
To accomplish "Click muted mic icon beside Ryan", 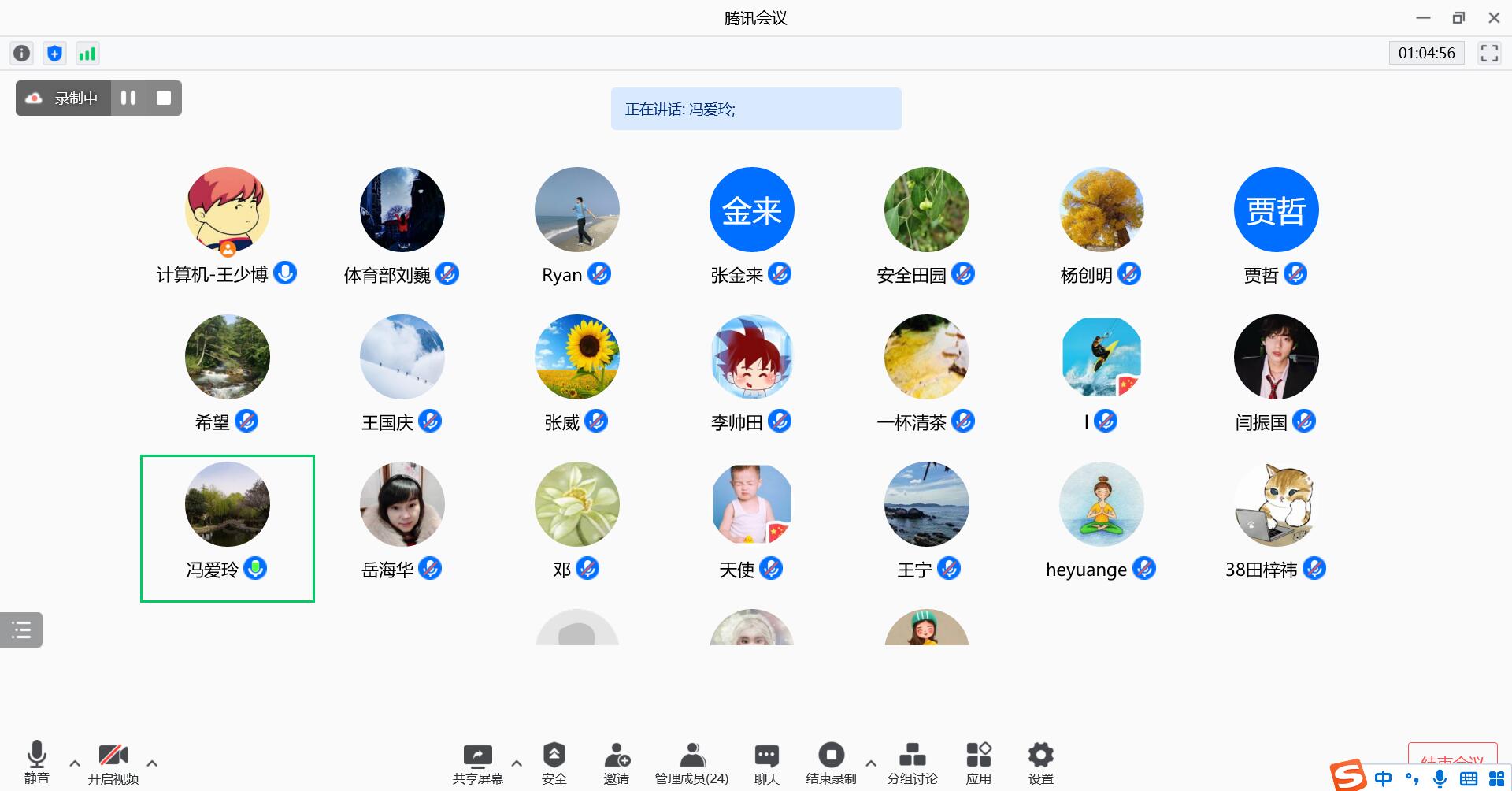I will tap(599, 273).
